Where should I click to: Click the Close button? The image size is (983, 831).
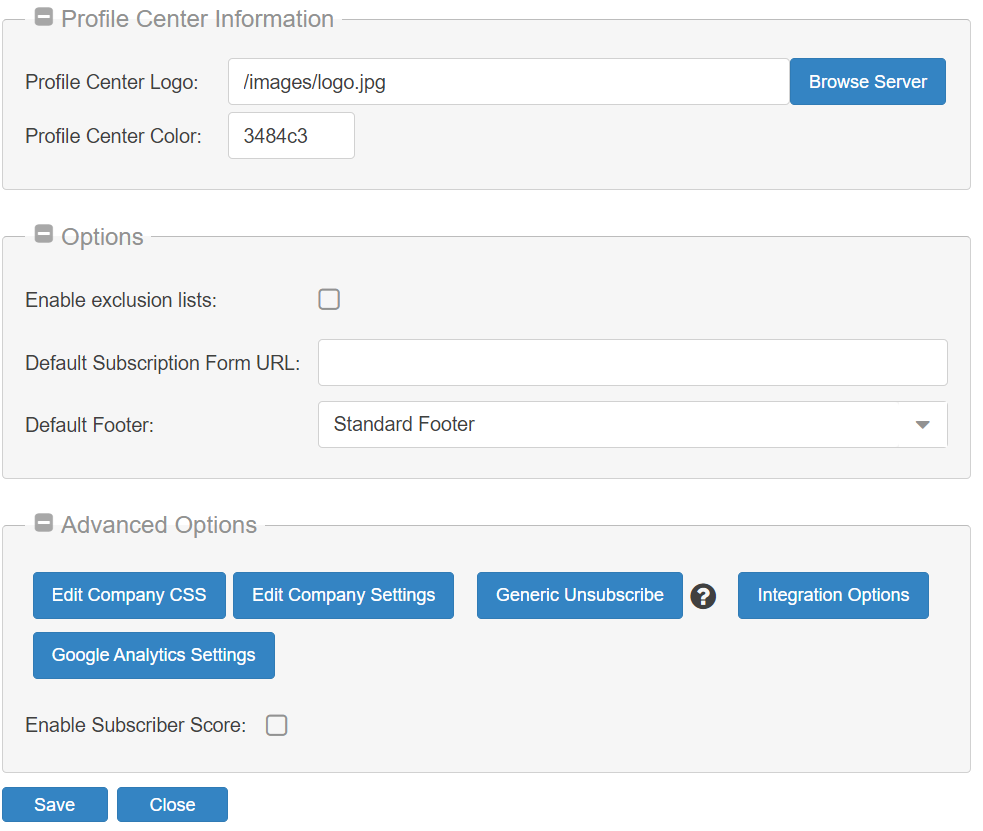(x=172, y=804)
